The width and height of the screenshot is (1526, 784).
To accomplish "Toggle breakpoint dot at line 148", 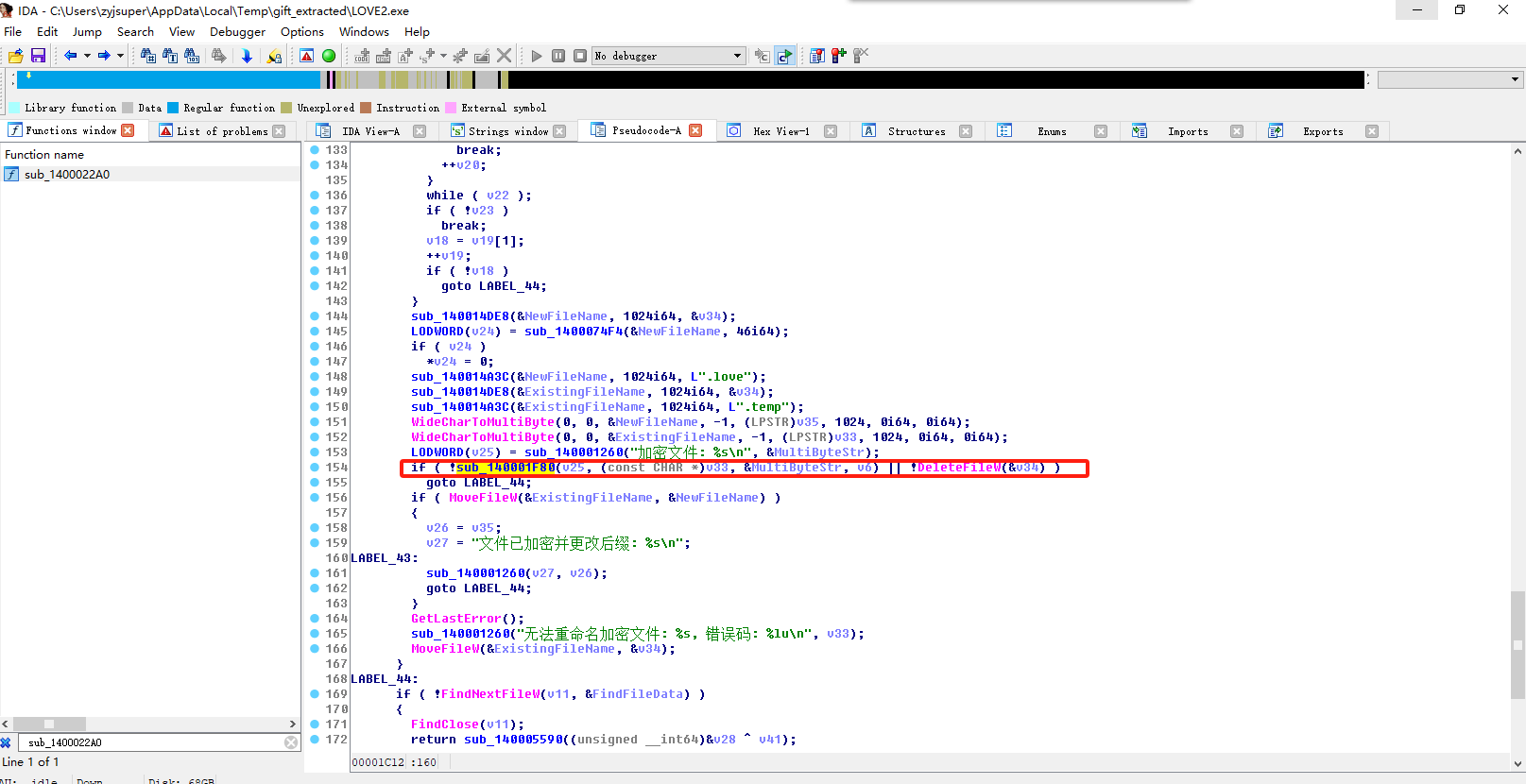I will [315, 377].
